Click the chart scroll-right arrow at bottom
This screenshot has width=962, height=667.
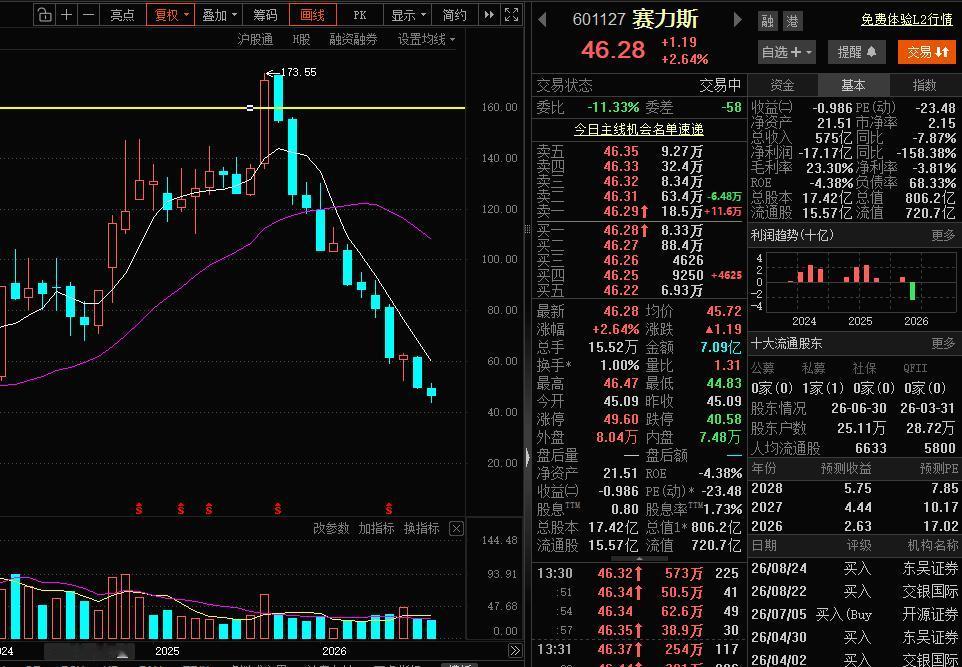(x=514, y=650)
